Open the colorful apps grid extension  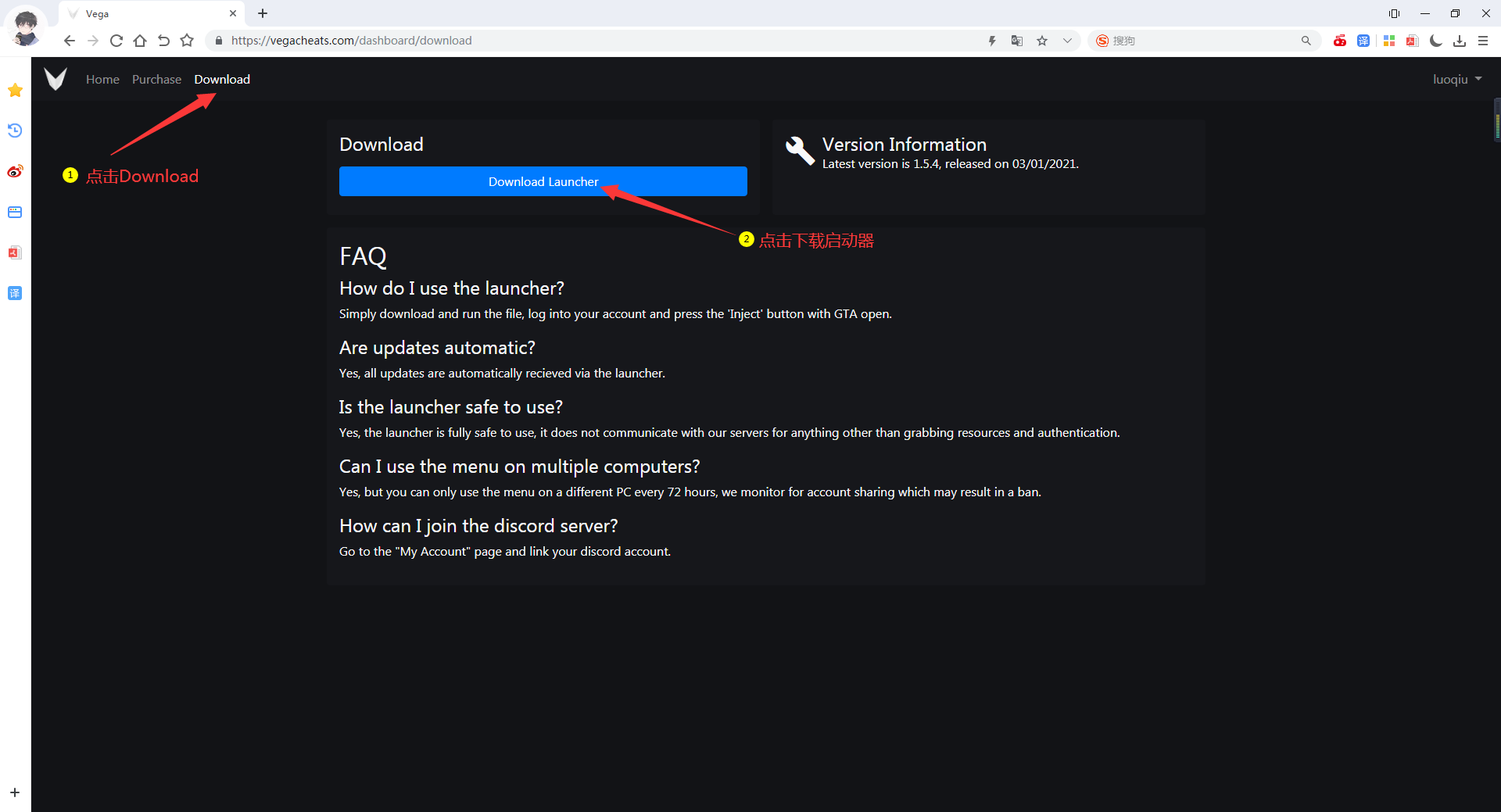pos(1389,41)
